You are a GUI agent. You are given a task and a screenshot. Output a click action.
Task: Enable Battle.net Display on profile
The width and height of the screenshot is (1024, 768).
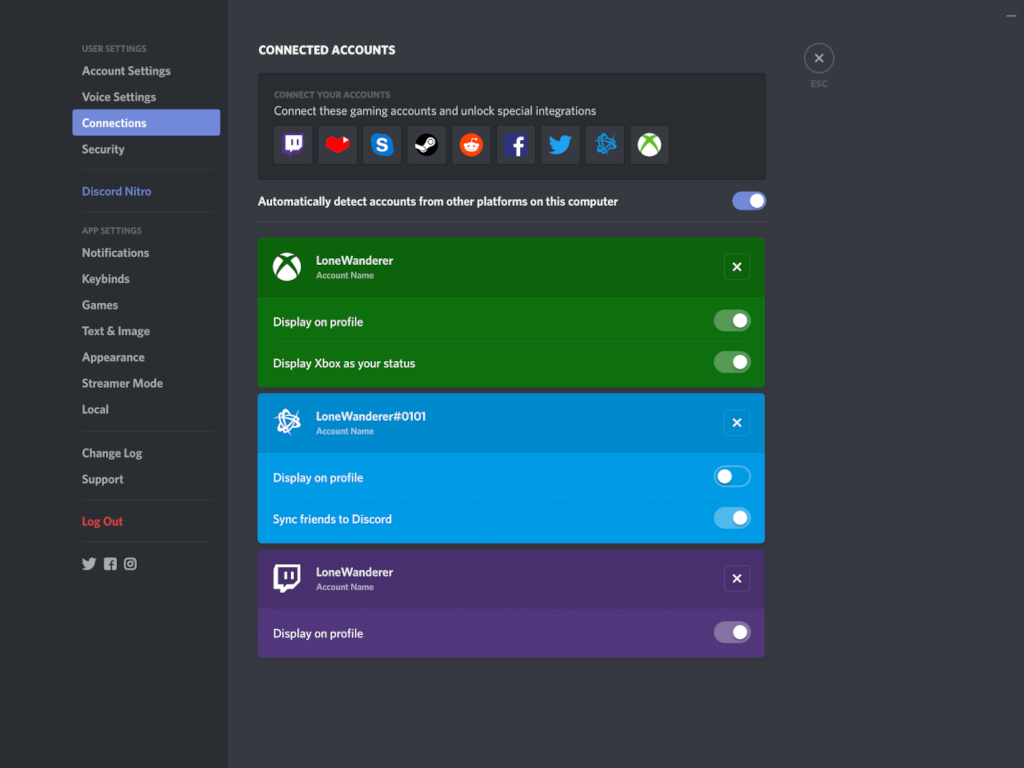click(732, 477)
